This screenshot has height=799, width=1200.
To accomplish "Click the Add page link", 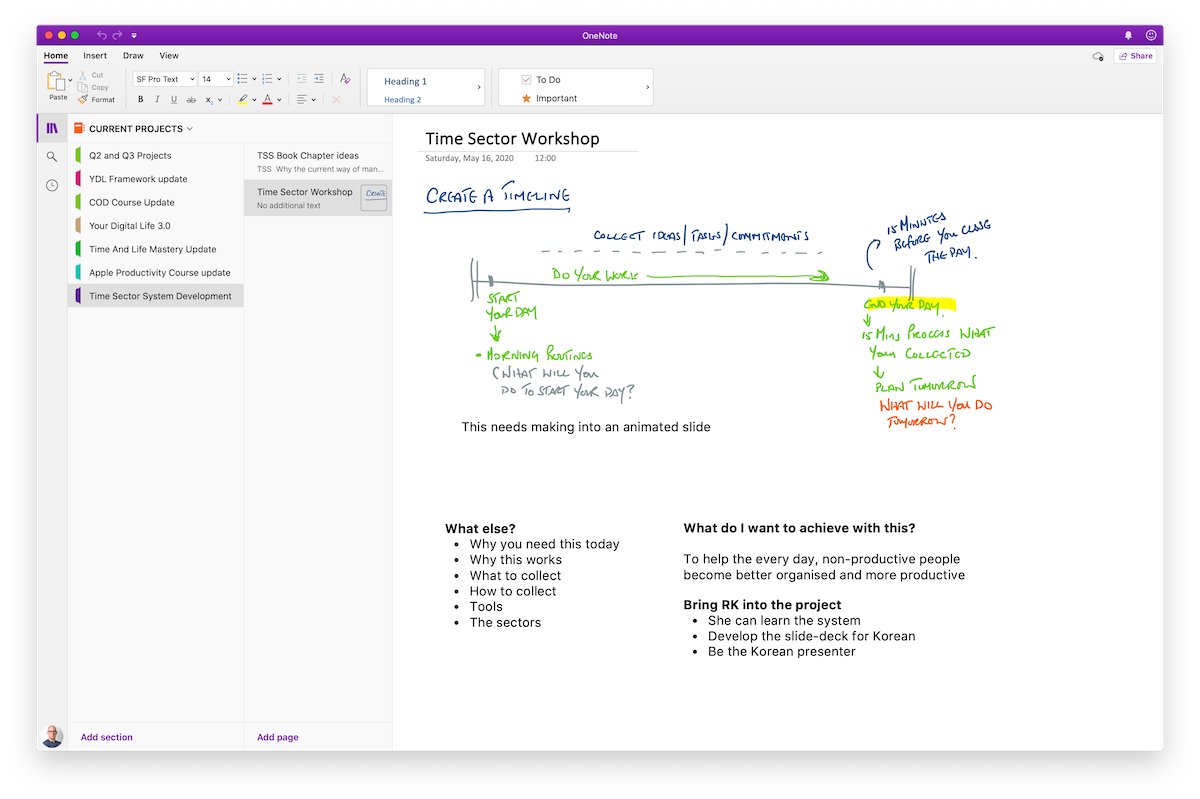I will [x=278, y=737].
